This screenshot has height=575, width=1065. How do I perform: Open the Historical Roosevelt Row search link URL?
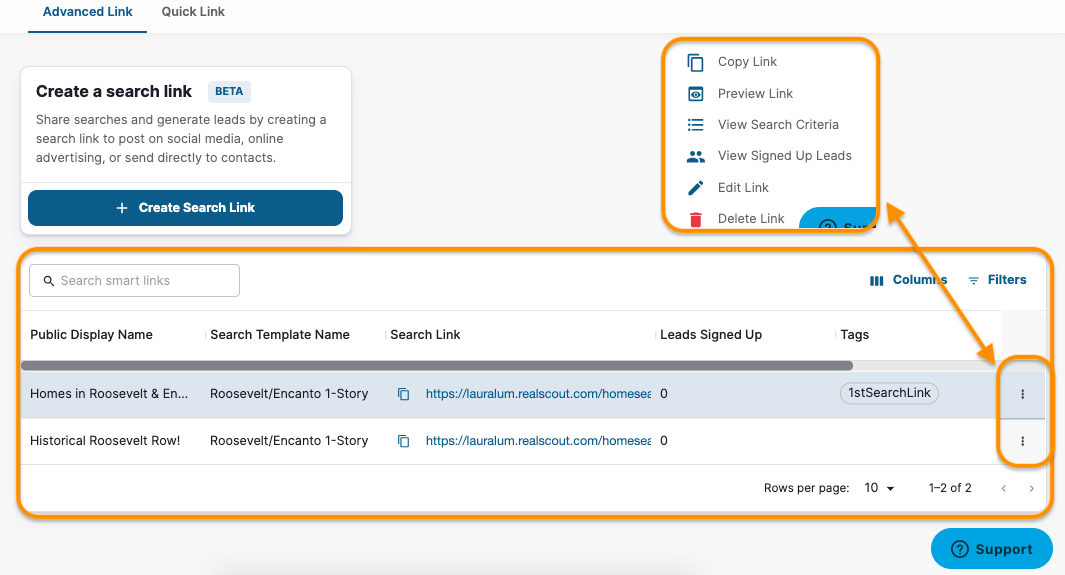[538, 441]
